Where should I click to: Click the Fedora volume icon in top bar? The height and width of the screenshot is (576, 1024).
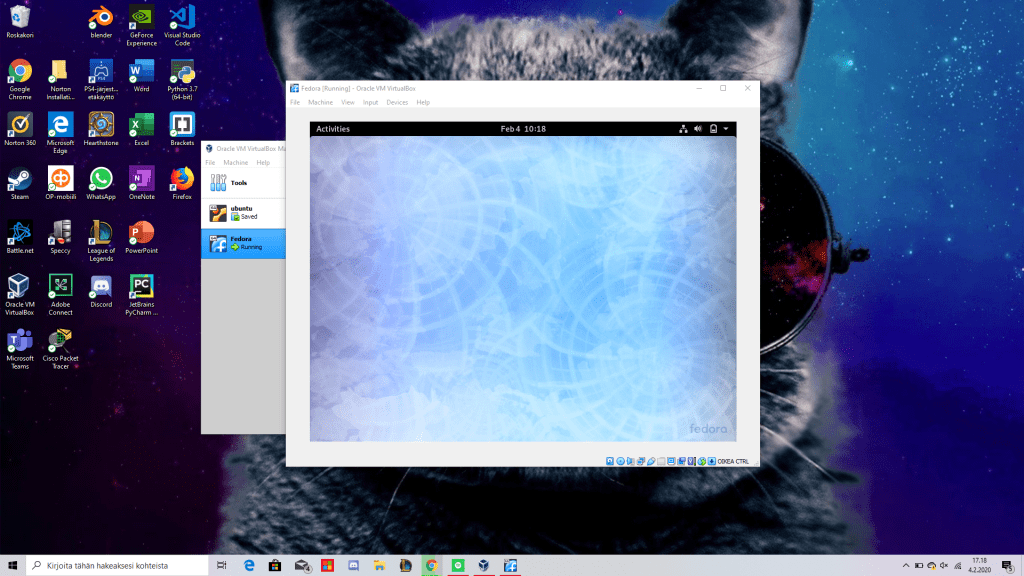(698, 129)
